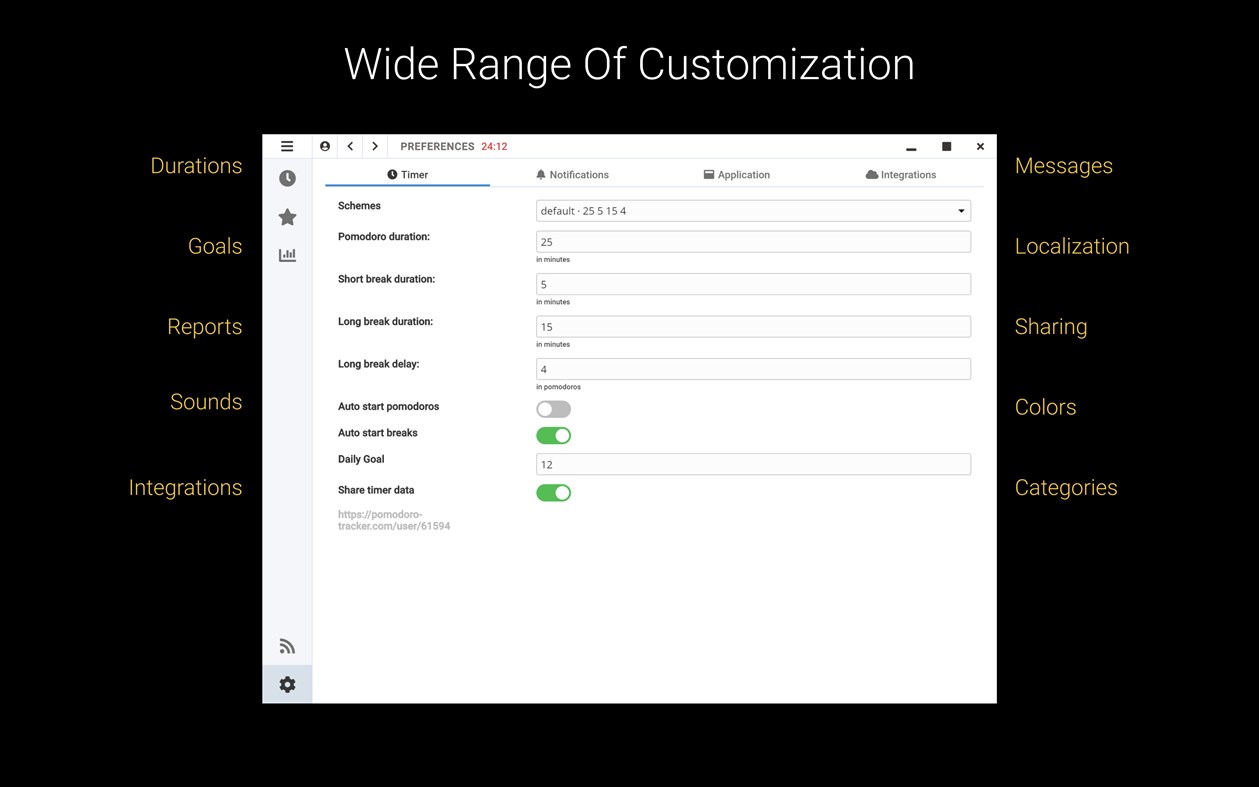This screenshot has height=787, width=1259.
Task: Go back with the left chevron
Action: click(350, 146)
